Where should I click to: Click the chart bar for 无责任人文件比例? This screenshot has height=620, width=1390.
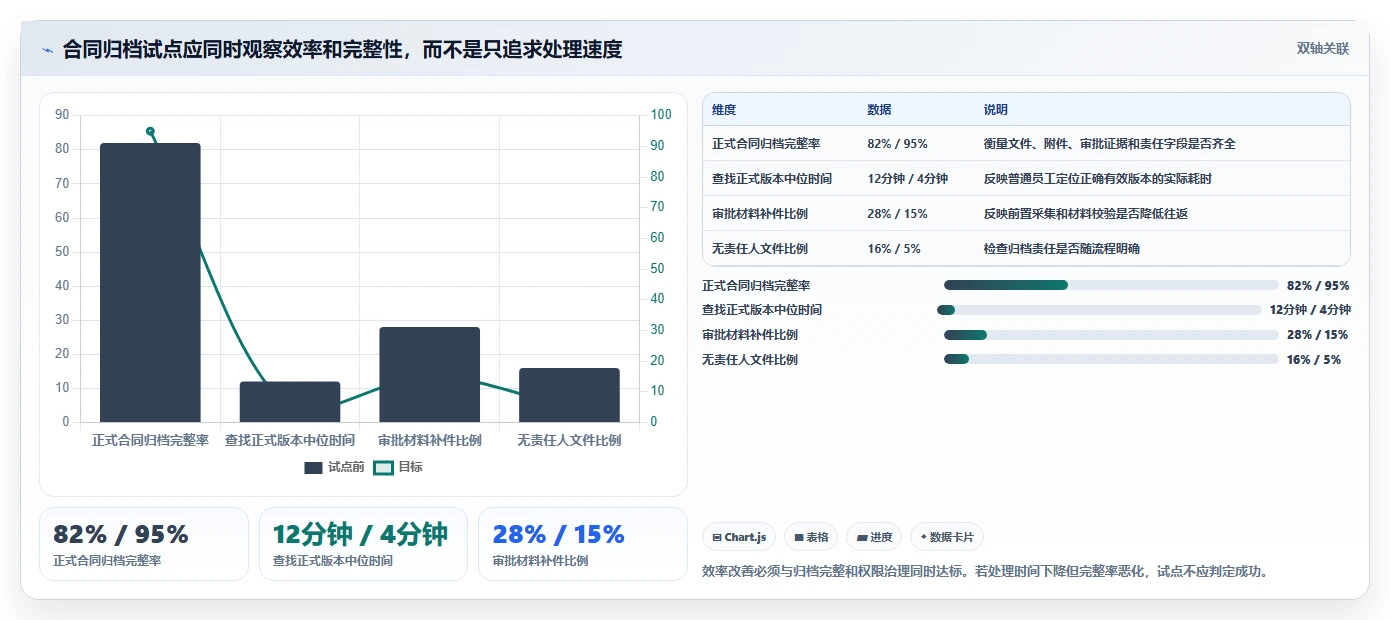click(x=569, y=395)
